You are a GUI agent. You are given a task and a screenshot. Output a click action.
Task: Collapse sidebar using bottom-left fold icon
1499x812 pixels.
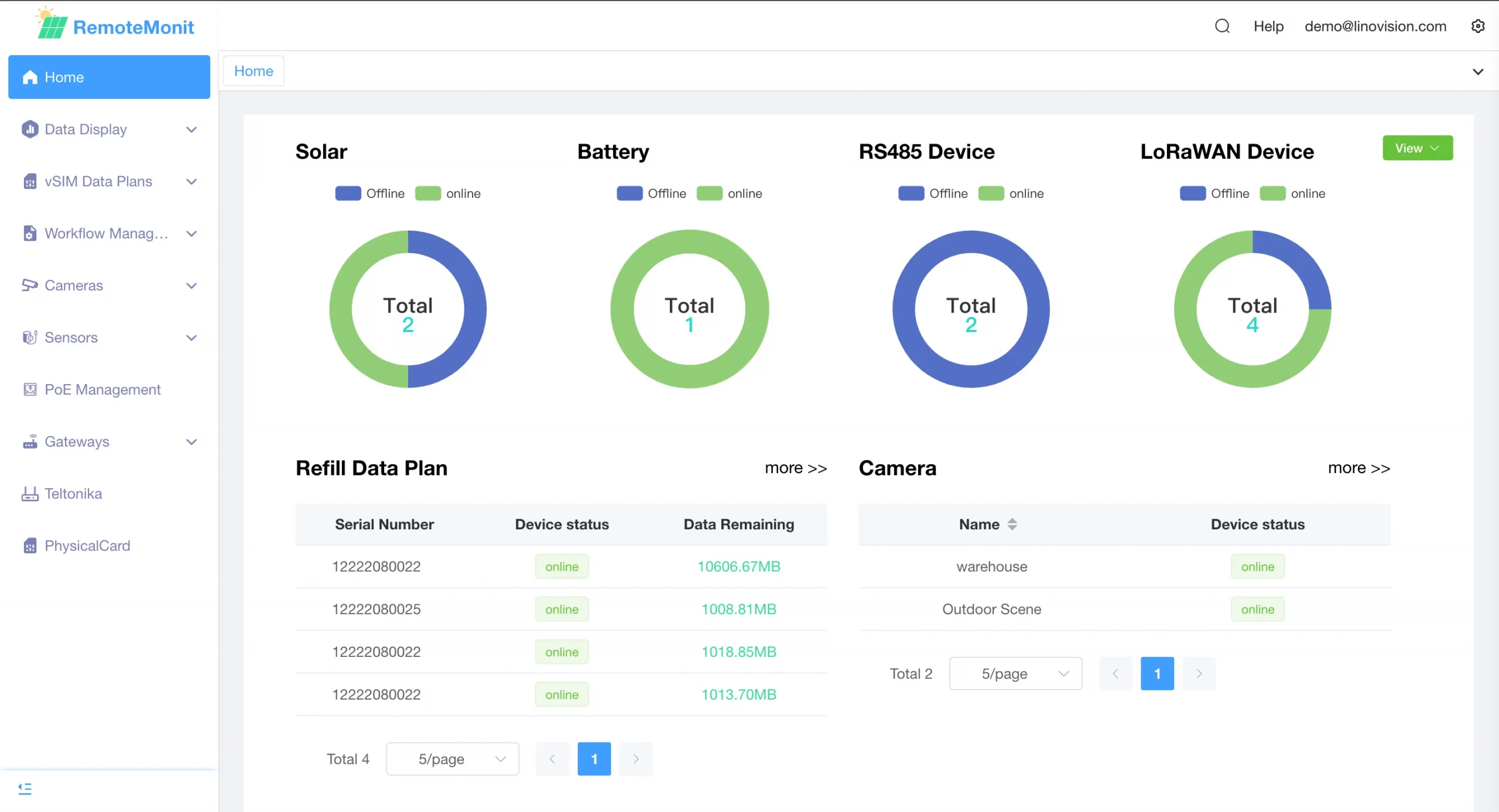(x=25, y=789)
